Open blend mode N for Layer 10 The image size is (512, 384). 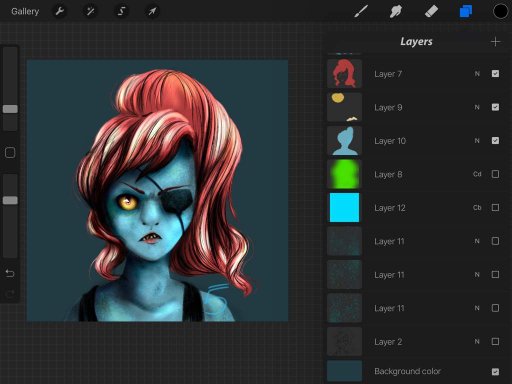point(477,141)
